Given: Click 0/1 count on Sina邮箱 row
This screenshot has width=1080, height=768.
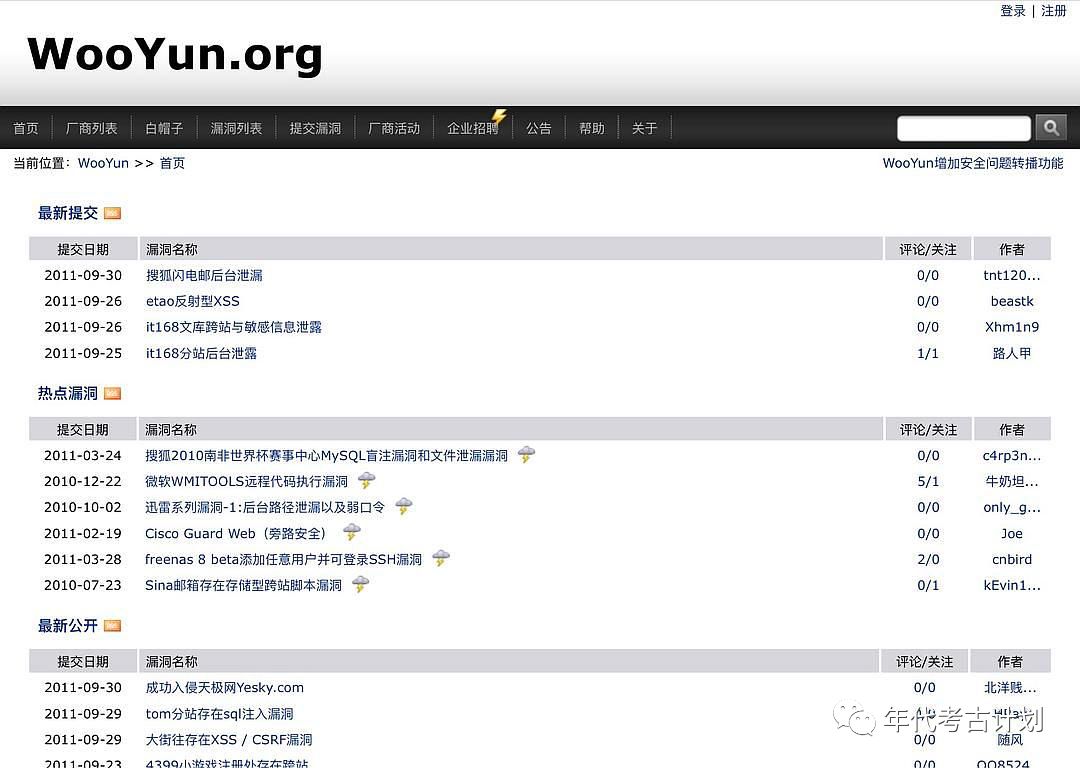Looking at the screenshot, I should [928, 585].
